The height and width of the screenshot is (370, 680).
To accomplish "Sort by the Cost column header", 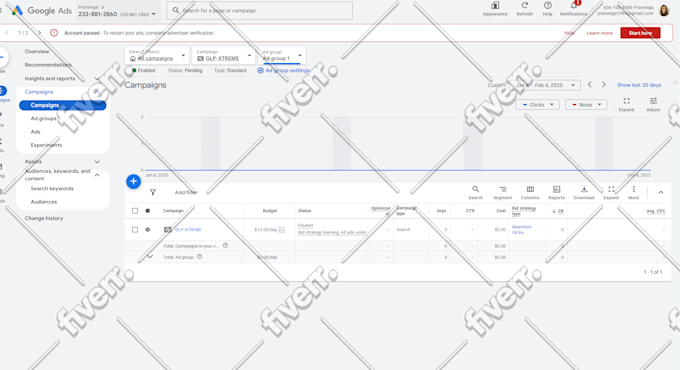I will [x=501, y=211].
